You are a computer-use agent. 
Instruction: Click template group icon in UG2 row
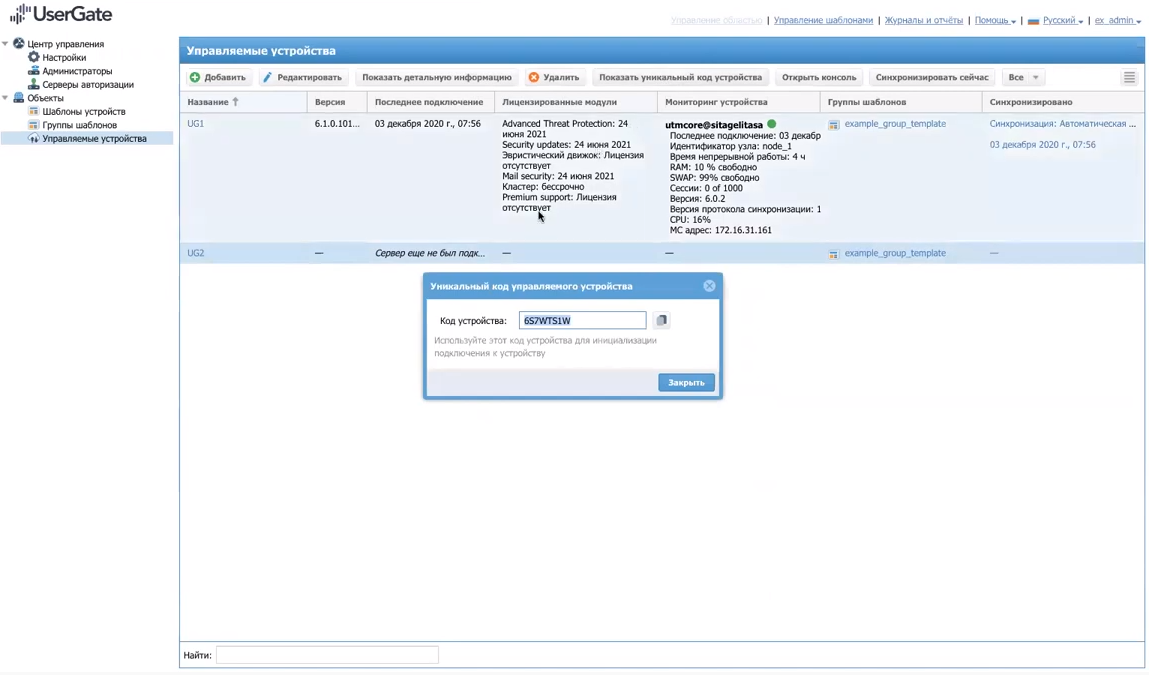[x=834, y=254]
